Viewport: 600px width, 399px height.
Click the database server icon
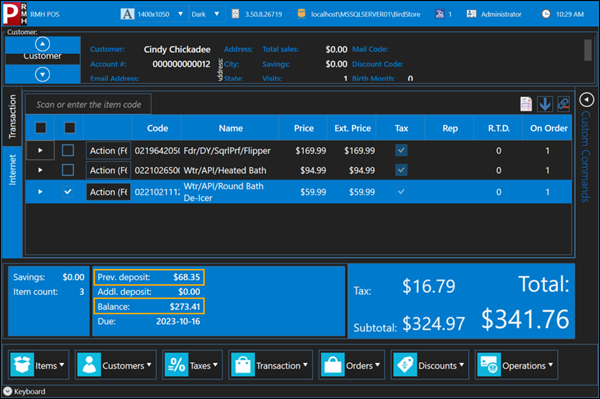coord(302,14)
